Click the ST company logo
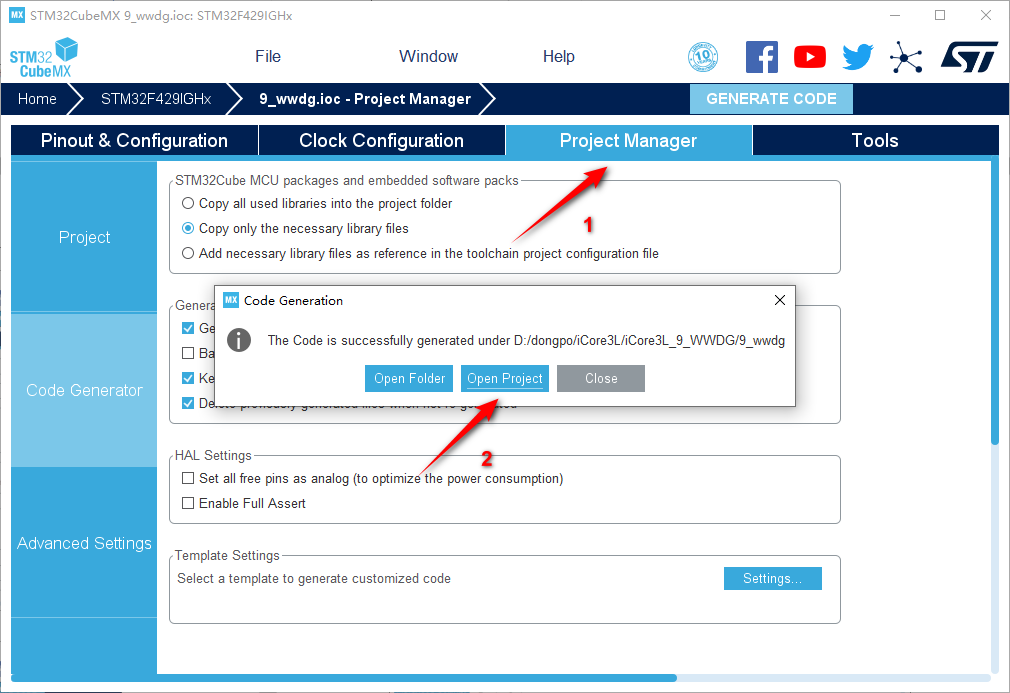This screenshot has height=693, width=1010. point(968,57)
